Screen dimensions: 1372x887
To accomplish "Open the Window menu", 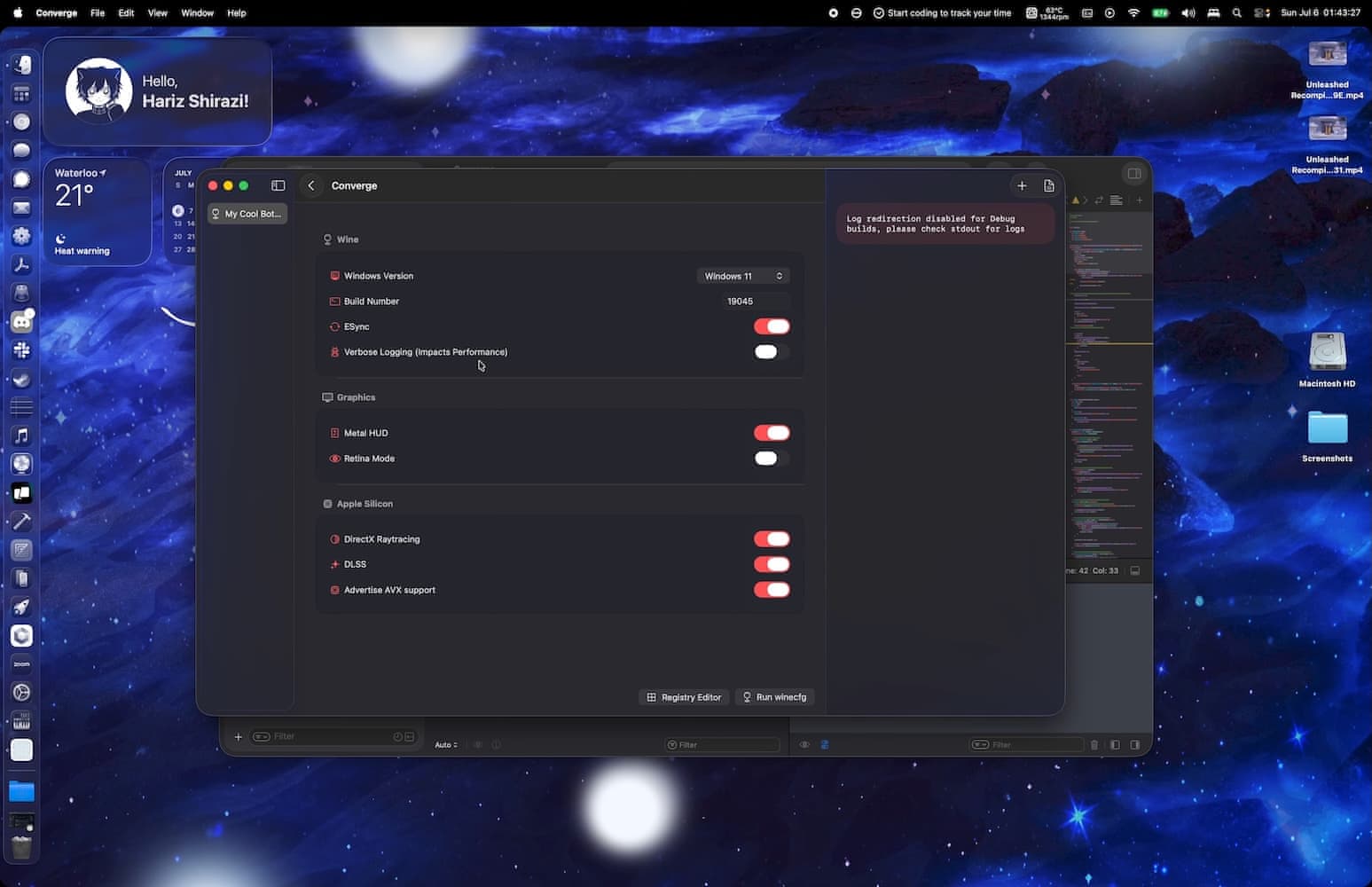I will tap(197, 13).
